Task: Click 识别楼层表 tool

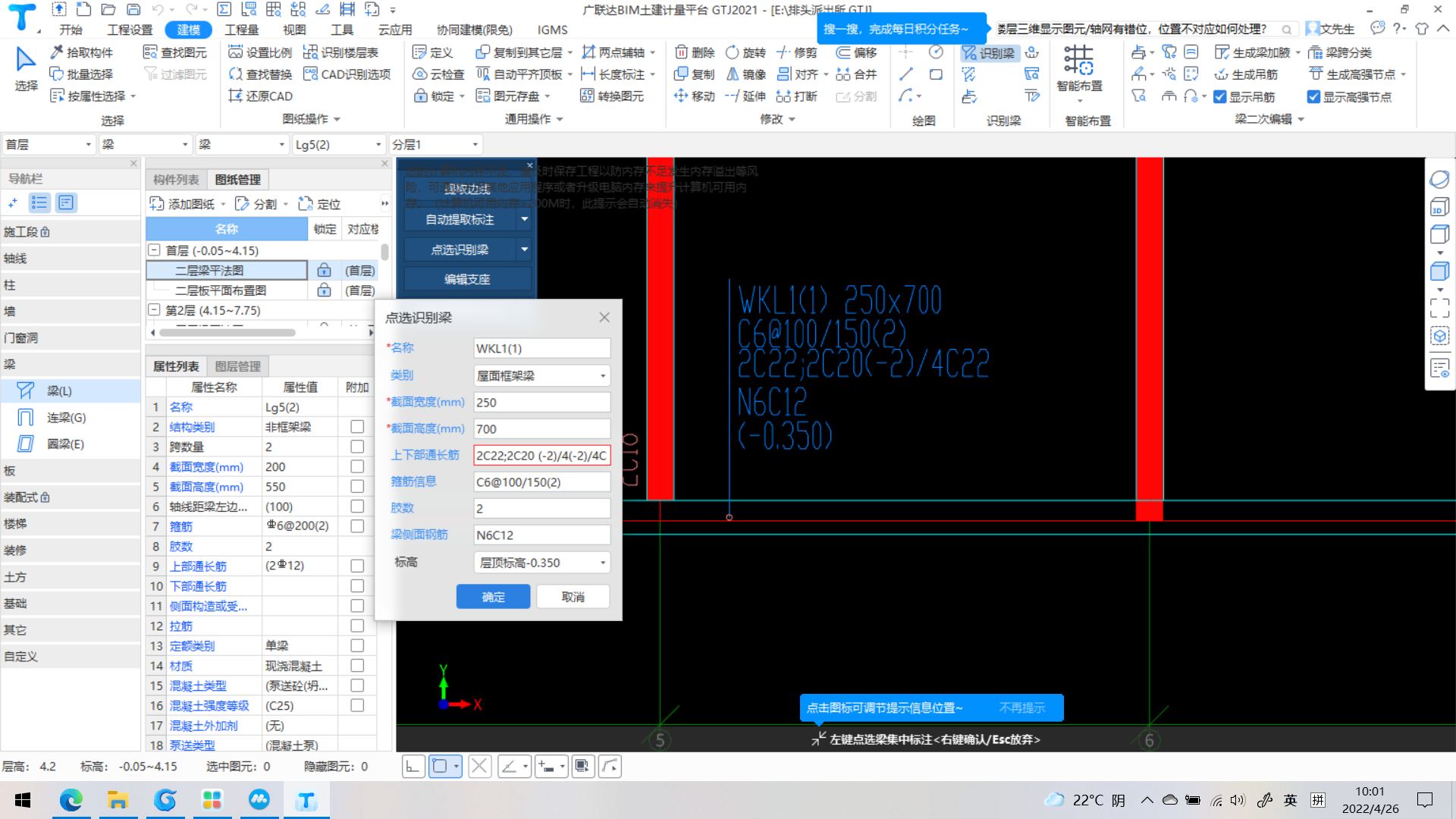Action: pyautogui.click(x=340, y=52)
